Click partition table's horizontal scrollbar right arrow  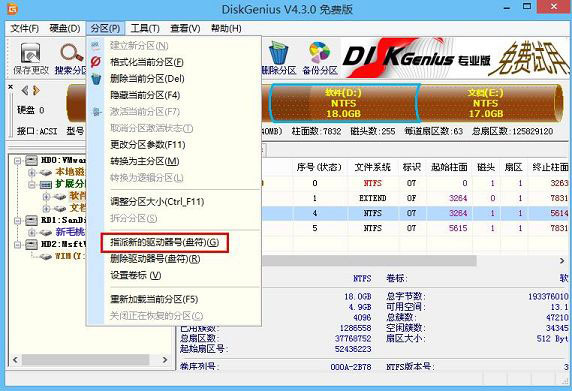point(562,261)
